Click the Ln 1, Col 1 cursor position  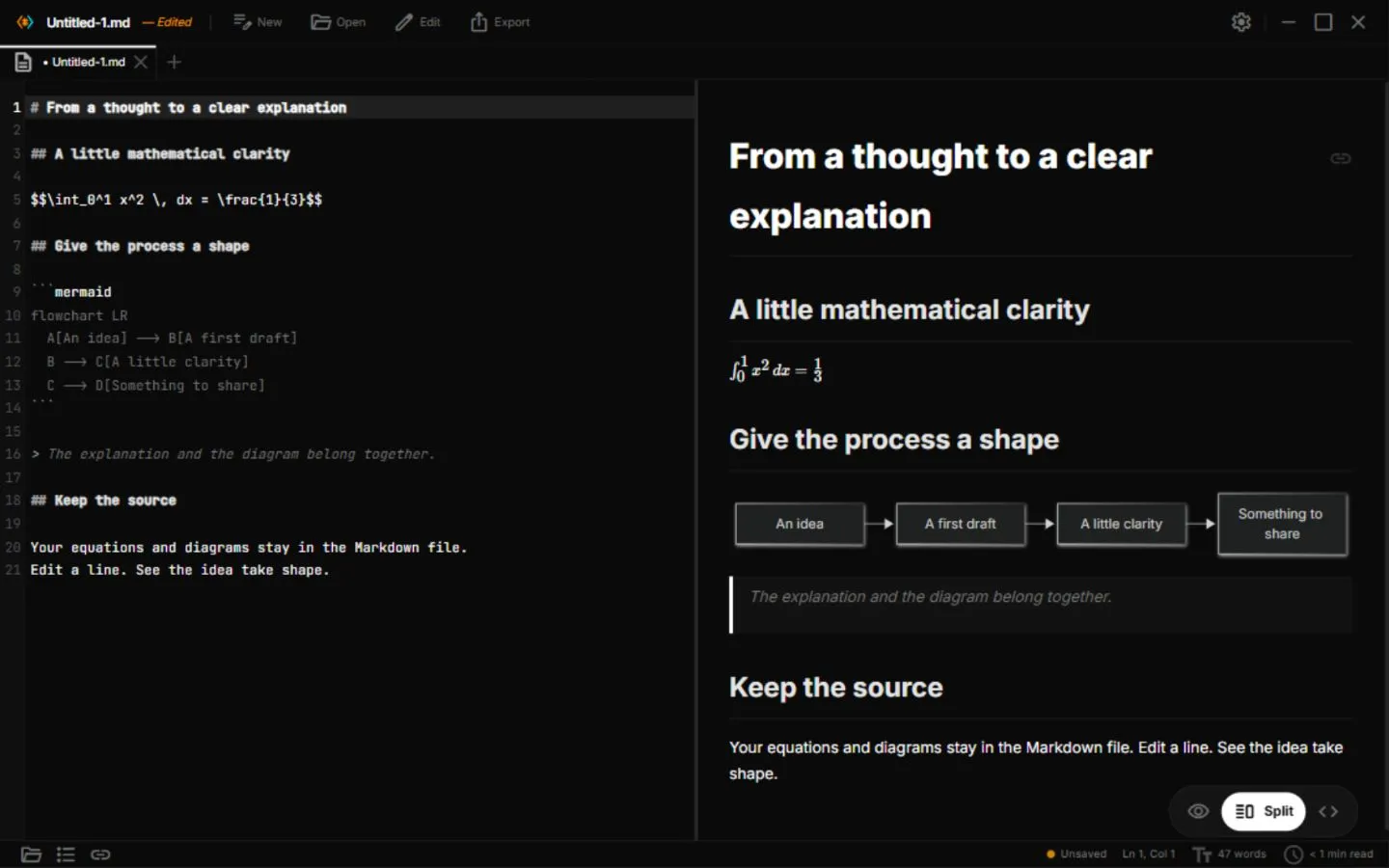(x=1148, y=854)
